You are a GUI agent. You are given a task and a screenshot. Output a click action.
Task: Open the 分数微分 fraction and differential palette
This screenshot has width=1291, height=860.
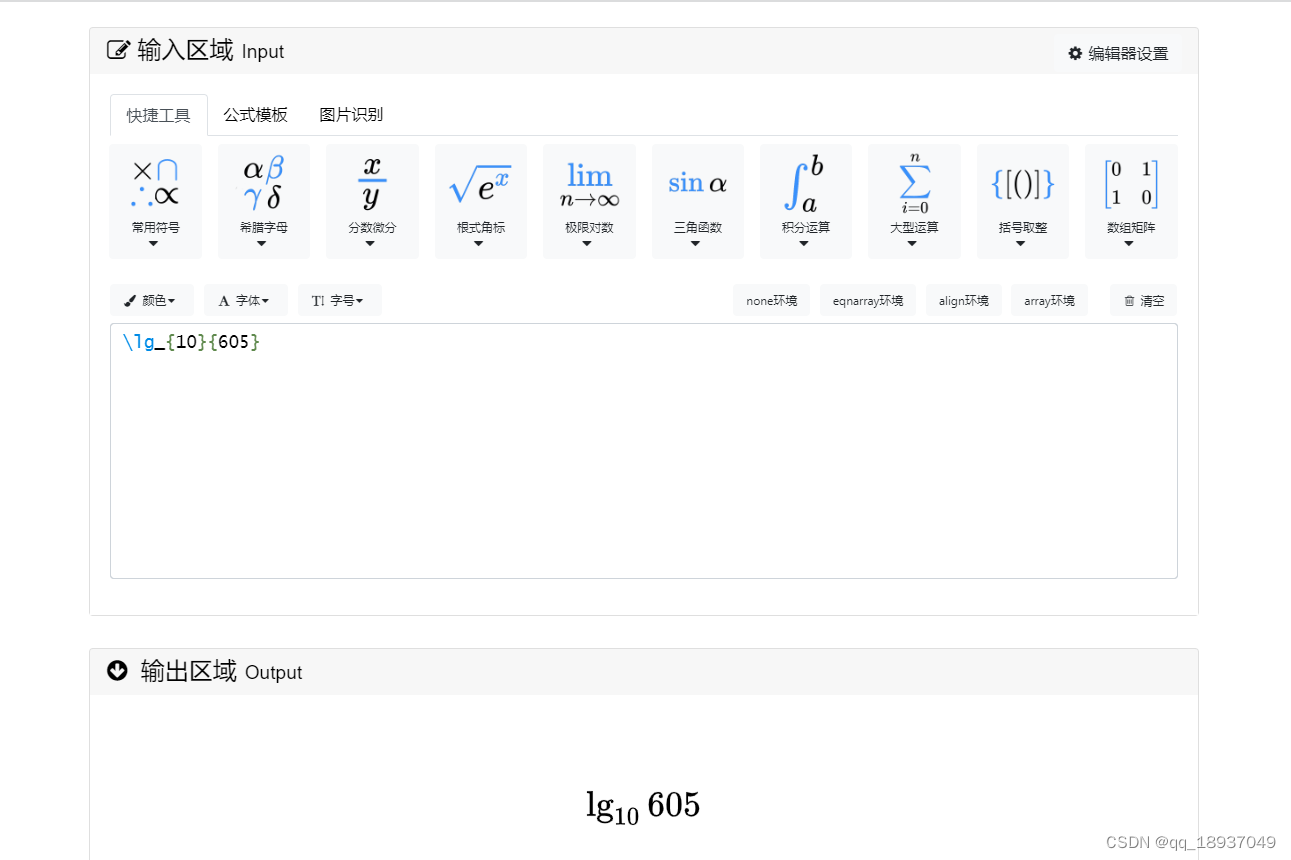372,201
